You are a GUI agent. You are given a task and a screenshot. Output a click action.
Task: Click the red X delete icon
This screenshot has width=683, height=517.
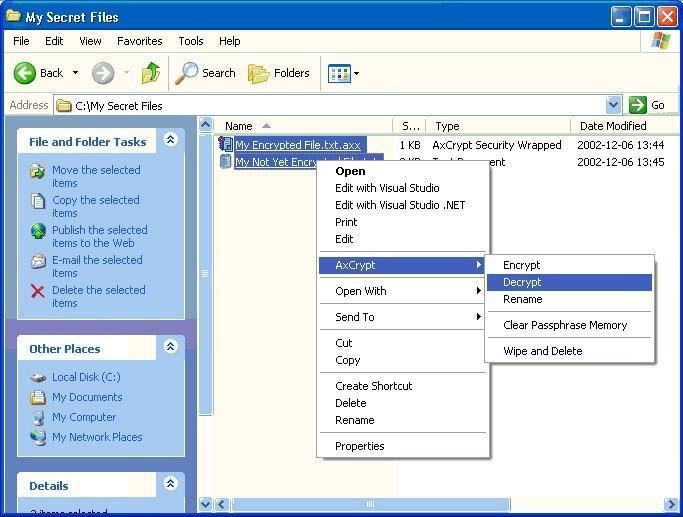pos(38,291)
